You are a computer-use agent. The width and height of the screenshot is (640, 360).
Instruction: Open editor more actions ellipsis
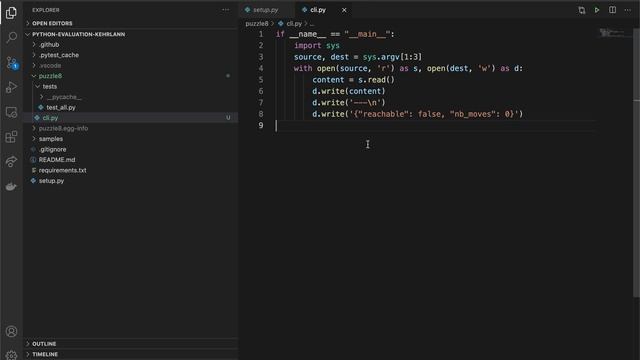(x=627, y=10)
